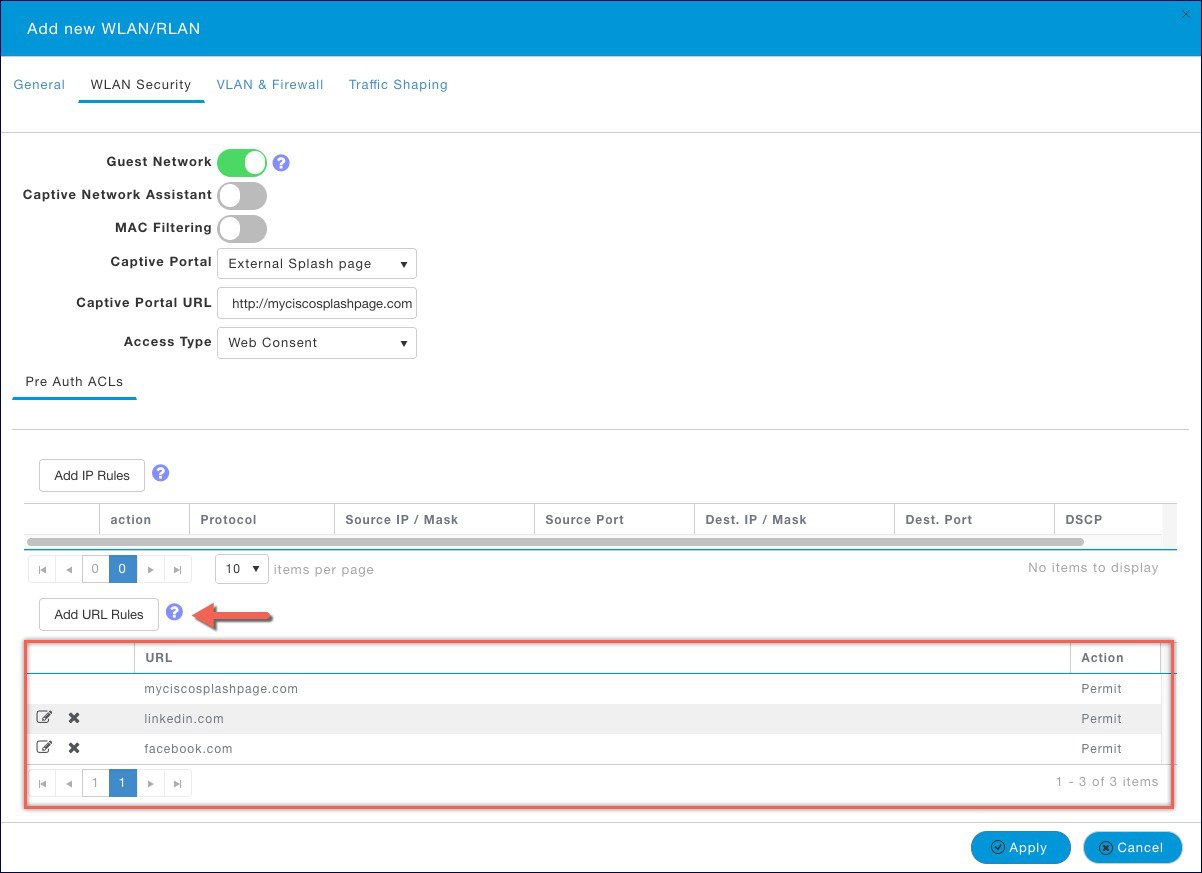Select the myciscosplashpage.com URL row
The image size is (1202, 873).
click(x=594, y=689)
